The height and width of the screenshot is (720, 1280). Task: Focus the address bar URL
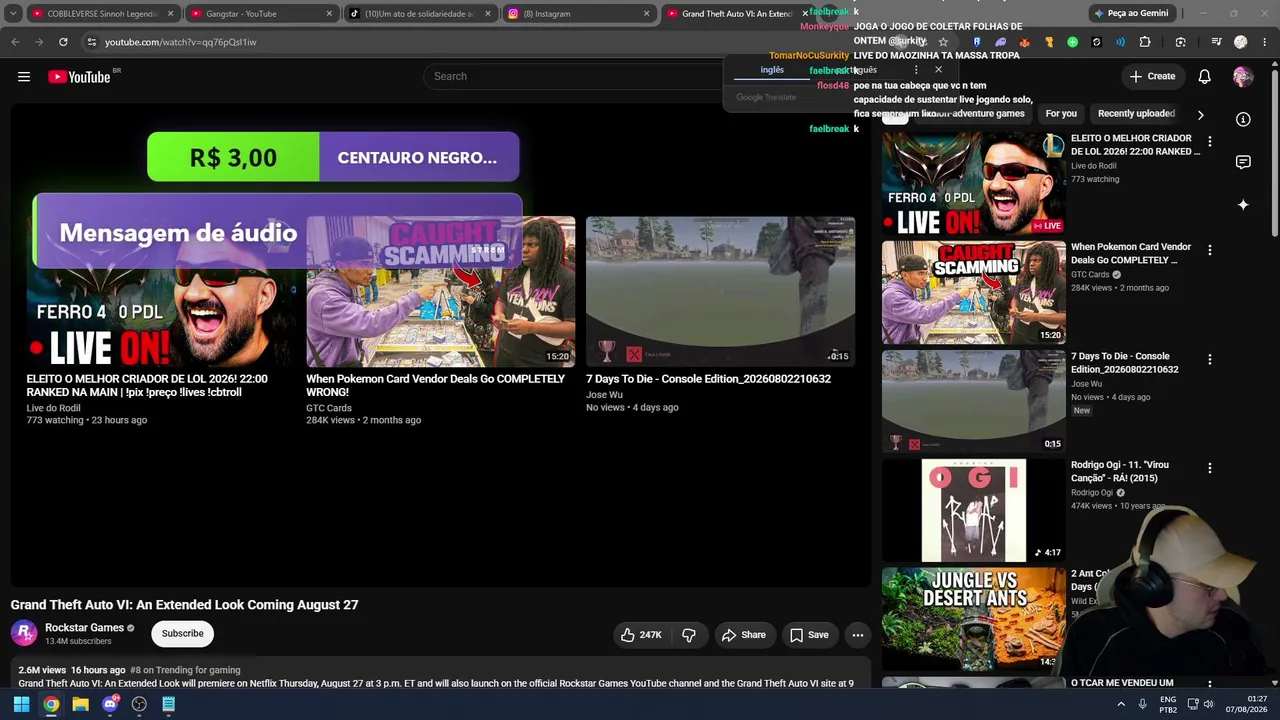(180, 42)
